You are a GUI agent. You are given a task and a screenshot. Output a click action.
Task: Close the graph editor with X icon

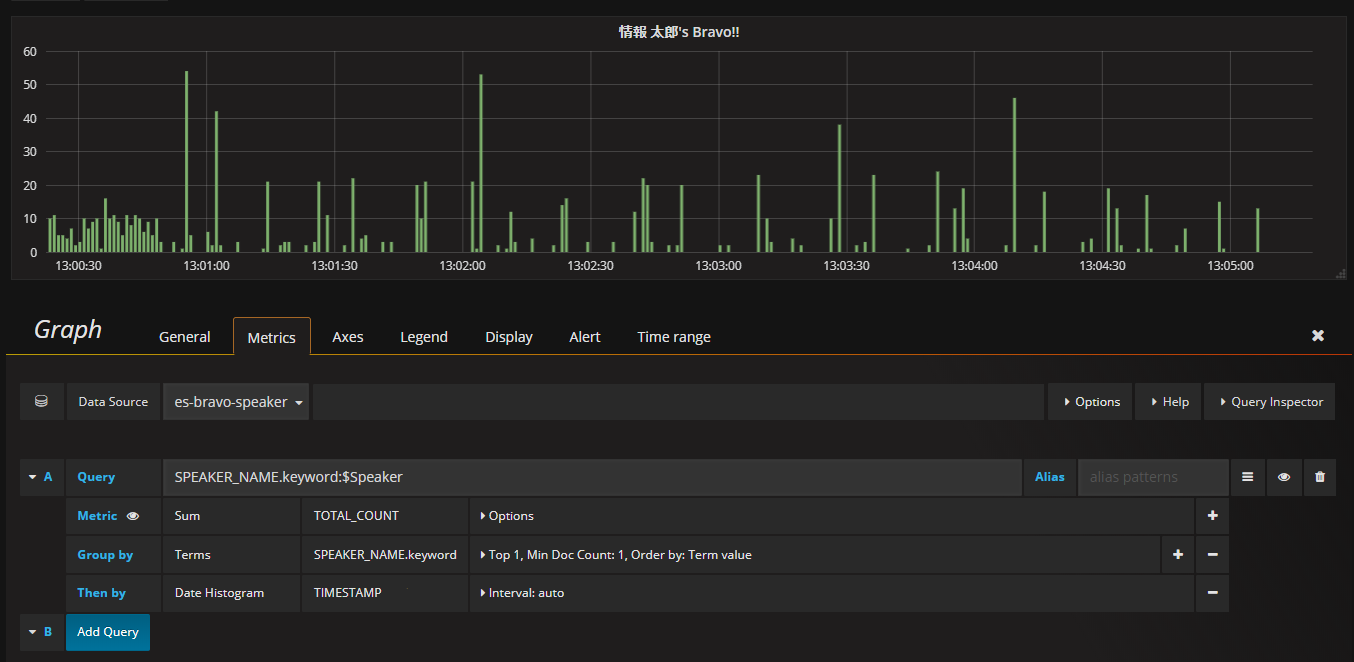(x=1318, y=336)
